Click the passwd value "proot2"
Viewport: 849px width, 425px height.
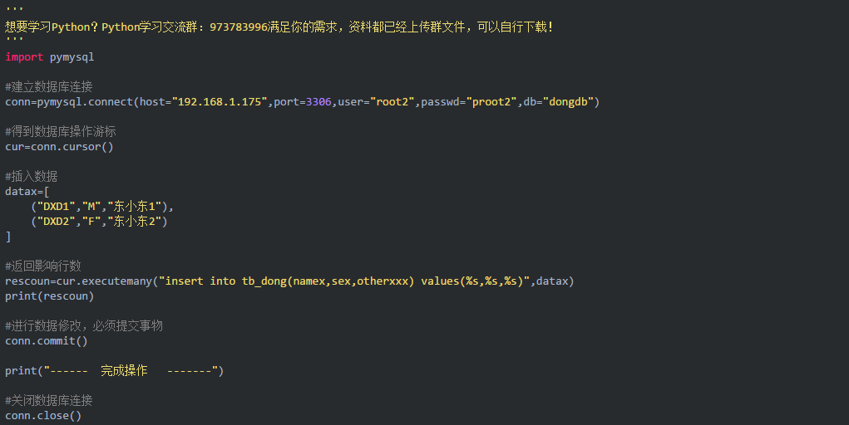coord(491,102)
